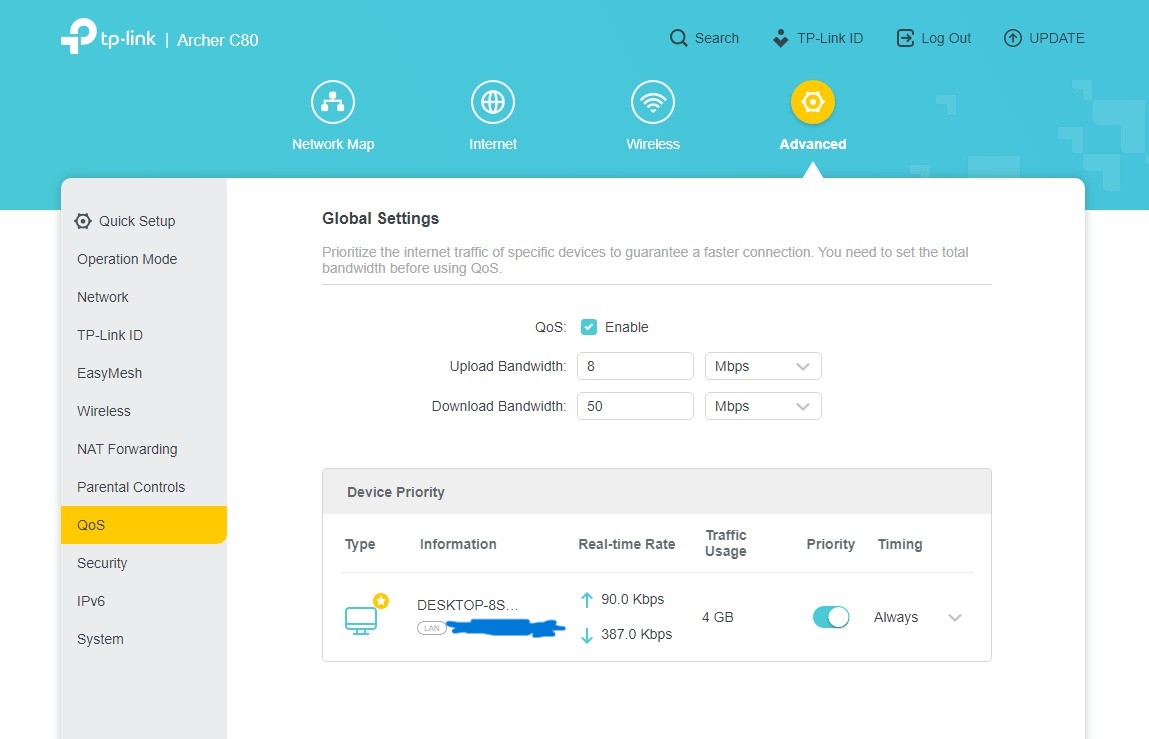Click the Priority column header
The height and width of the screenshot is (739, 1149).
tap(830, 544)
